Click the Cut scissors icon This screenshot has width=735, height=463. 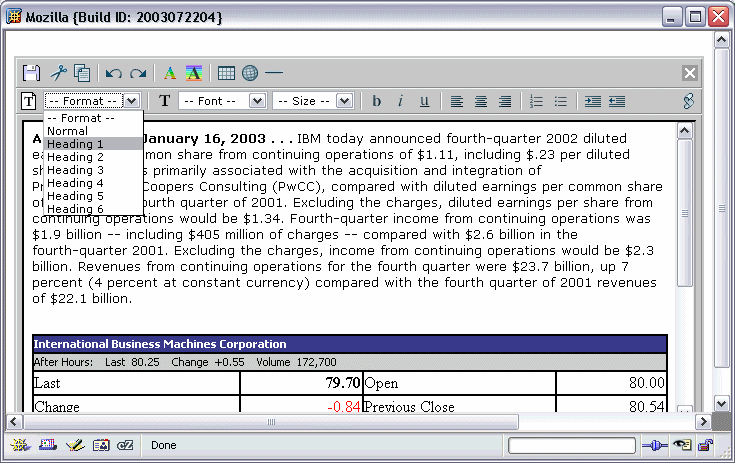58,73
